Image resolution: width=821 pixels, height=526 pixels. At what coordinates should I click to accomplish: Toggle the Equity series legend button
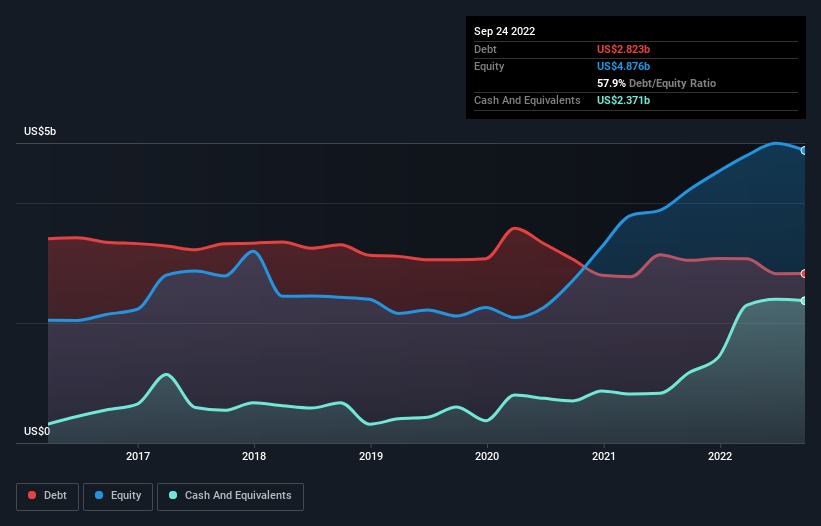(118, 496)
